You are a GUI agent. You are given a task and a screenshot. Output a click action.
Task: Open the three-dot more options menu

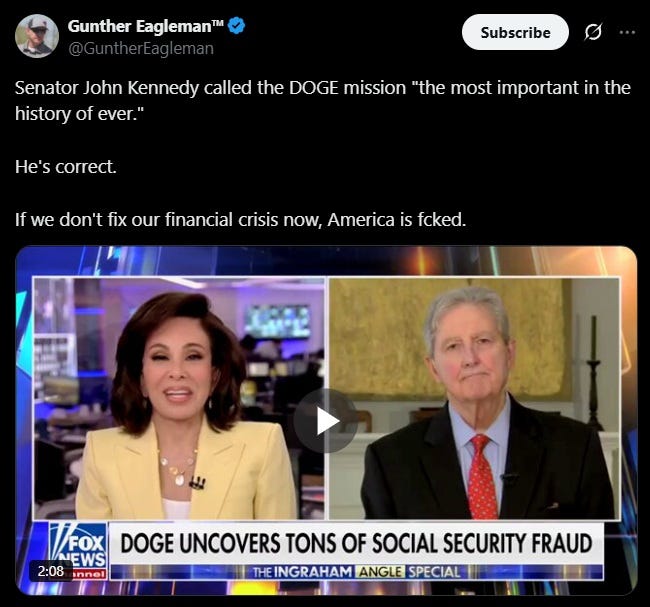[627, 32]
